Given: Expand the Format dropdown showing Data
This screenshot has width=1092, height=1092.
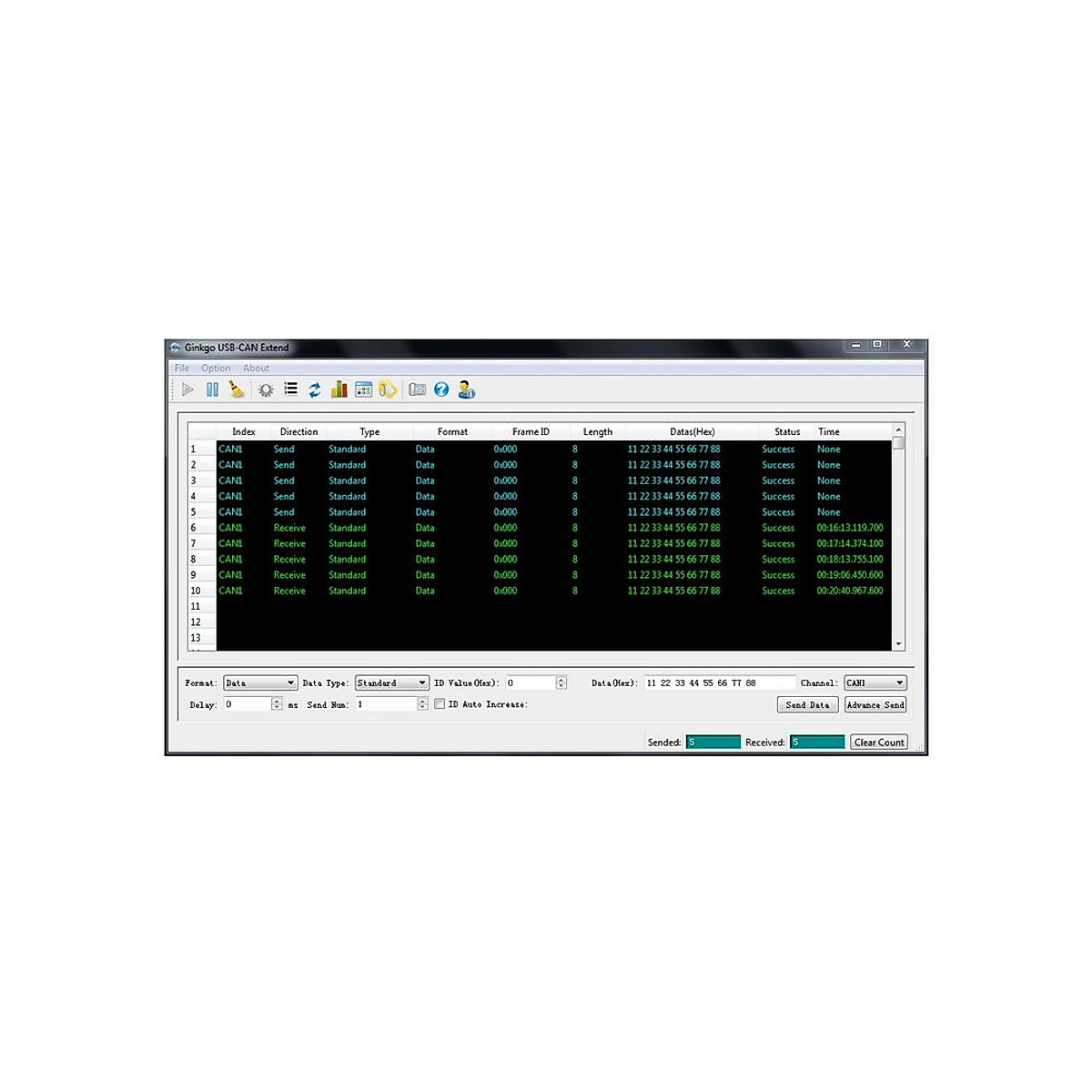Looking at the screenshot, I should pyautogui.click(x=260, y=682).
